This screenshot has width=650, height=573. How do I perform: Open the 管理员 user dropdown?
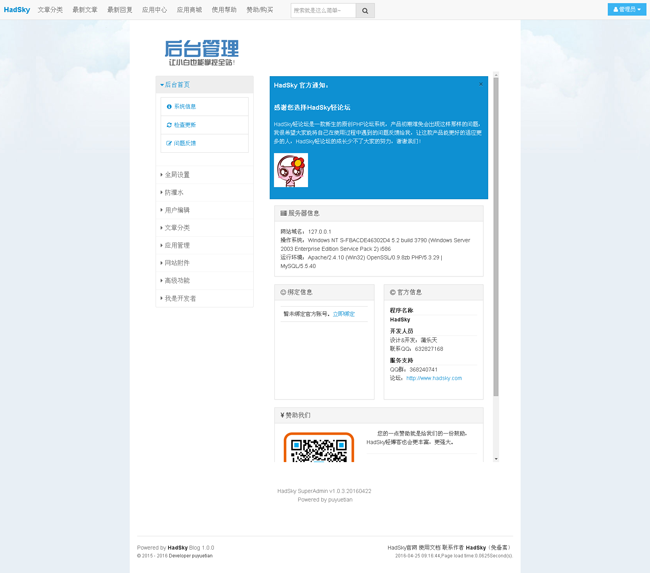coord(627,9)
